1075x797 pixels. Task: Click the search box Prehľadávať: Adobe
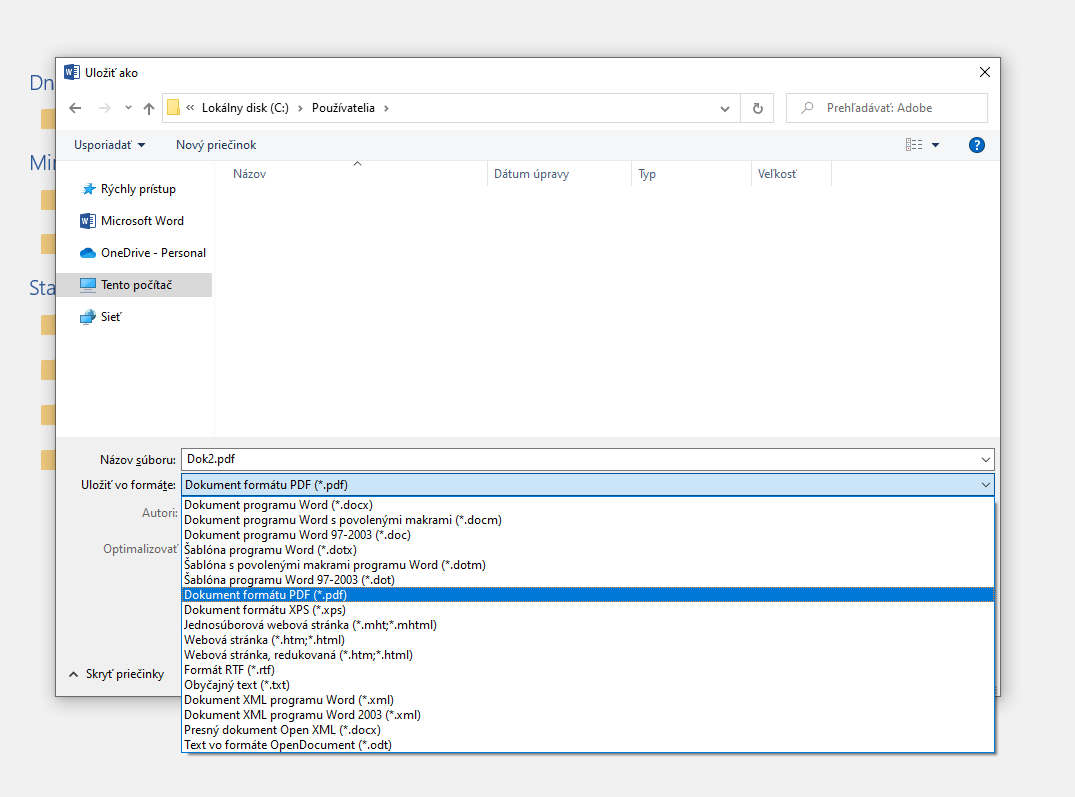[x=887, y=108]
